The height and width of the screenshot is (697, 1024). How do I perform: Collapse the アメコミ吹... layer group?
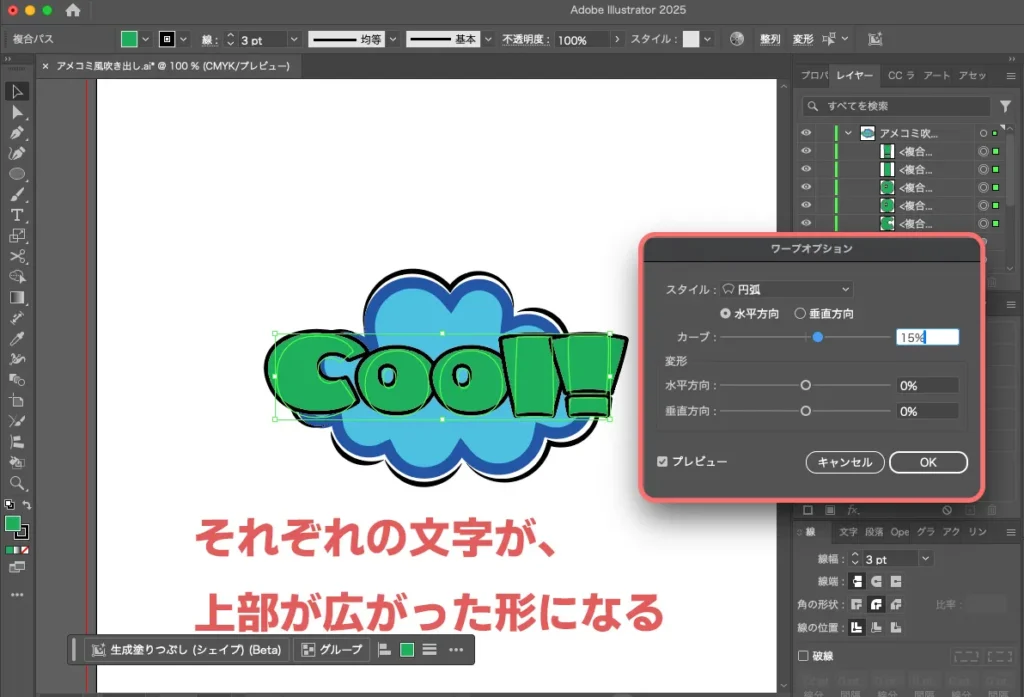coord(849,132)
